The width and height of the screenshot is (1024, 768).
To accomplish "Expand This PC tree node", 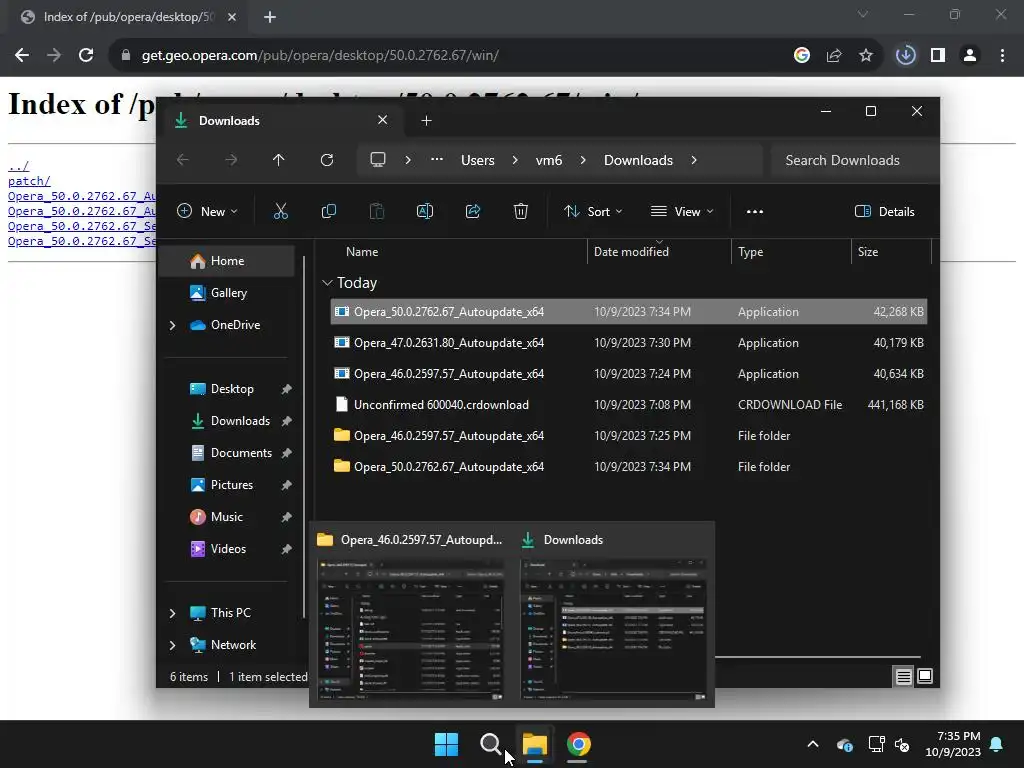I will coord(172,613).
